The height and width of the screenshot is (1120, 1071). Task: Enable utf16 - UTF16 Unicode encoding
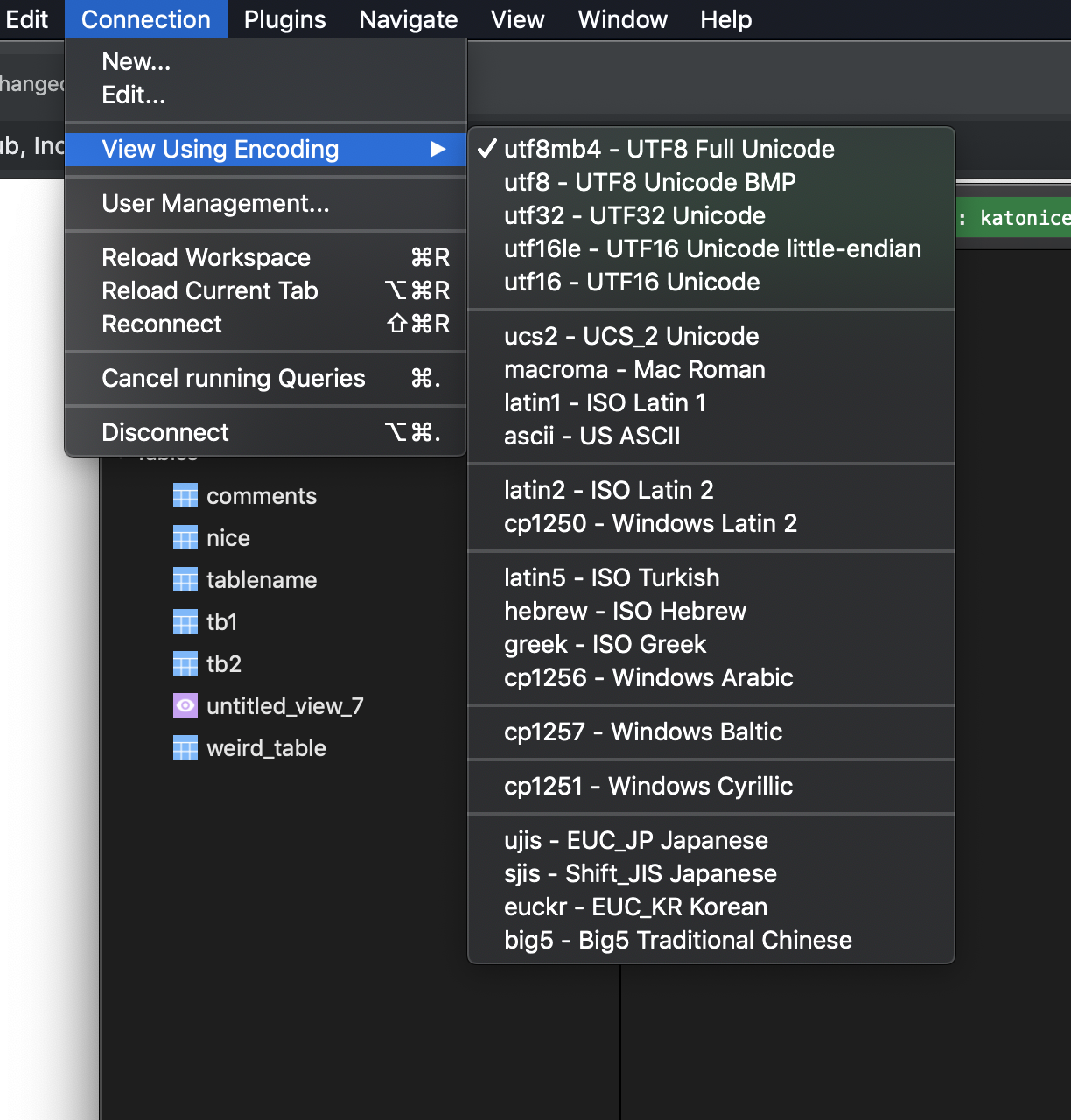(x=632, y=282)
